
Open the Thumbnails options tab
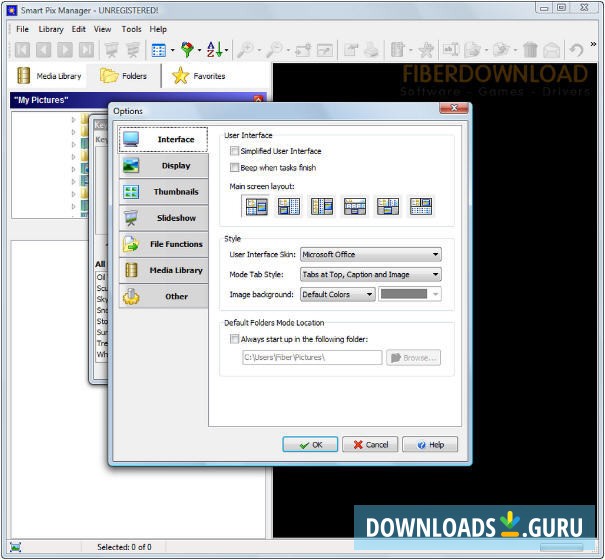point(164,192)
